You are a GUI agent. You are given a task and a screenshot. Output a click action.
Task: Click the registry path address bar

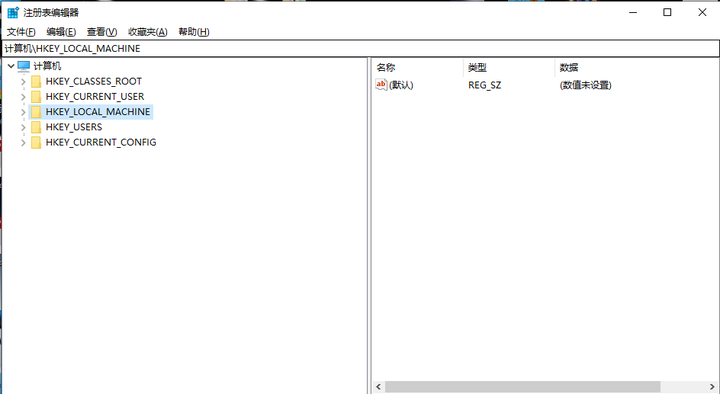[360, 48]
